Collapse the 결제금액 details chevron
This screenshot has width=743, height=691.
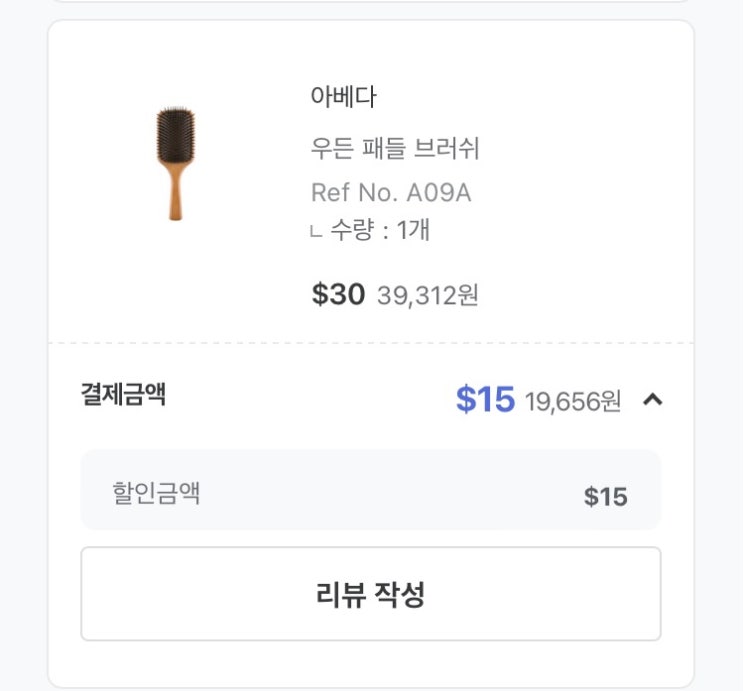tap(652, 400)
